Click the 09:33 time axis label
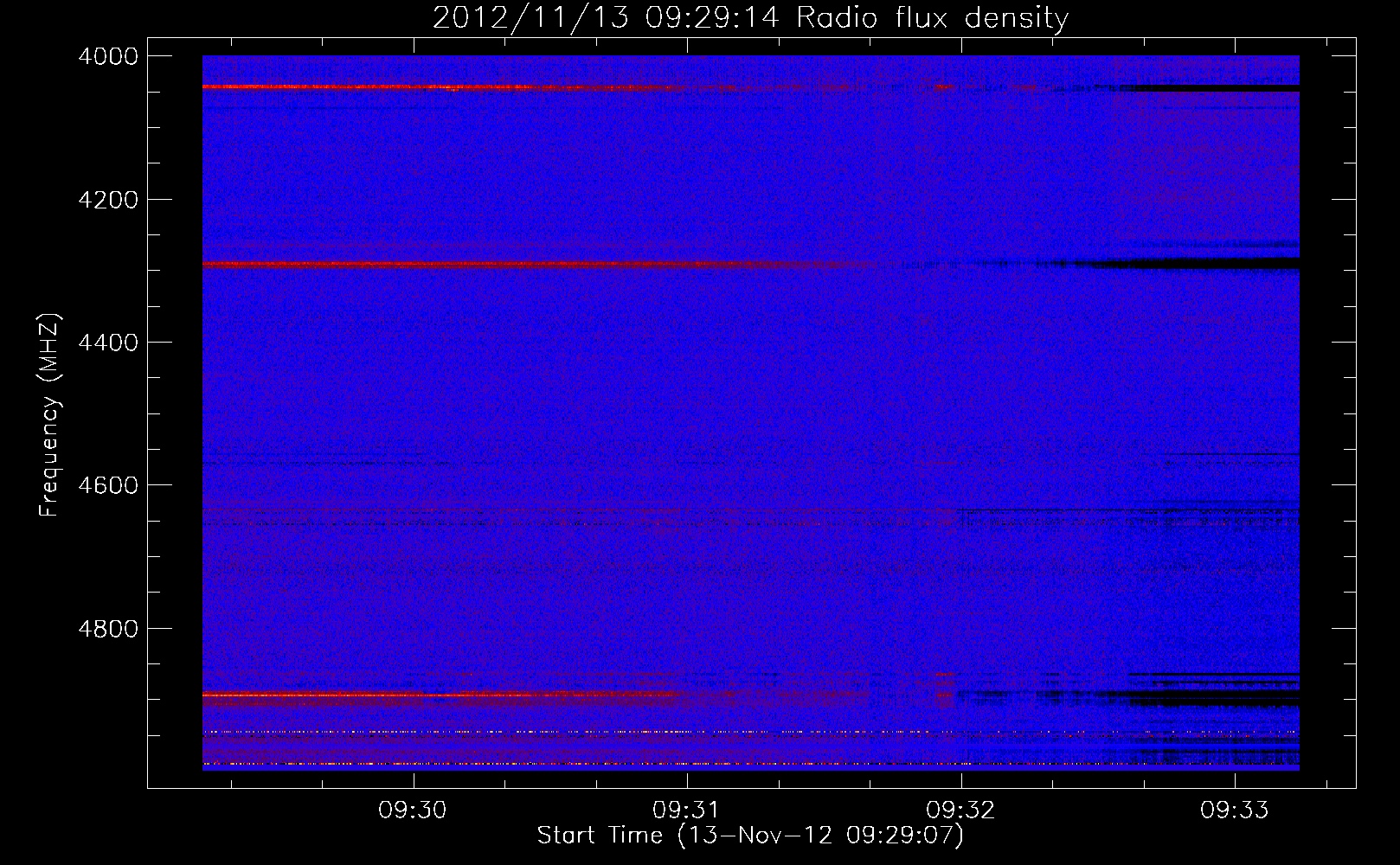This screenshot has height=865, width=1400. (x=1234, y=810)
